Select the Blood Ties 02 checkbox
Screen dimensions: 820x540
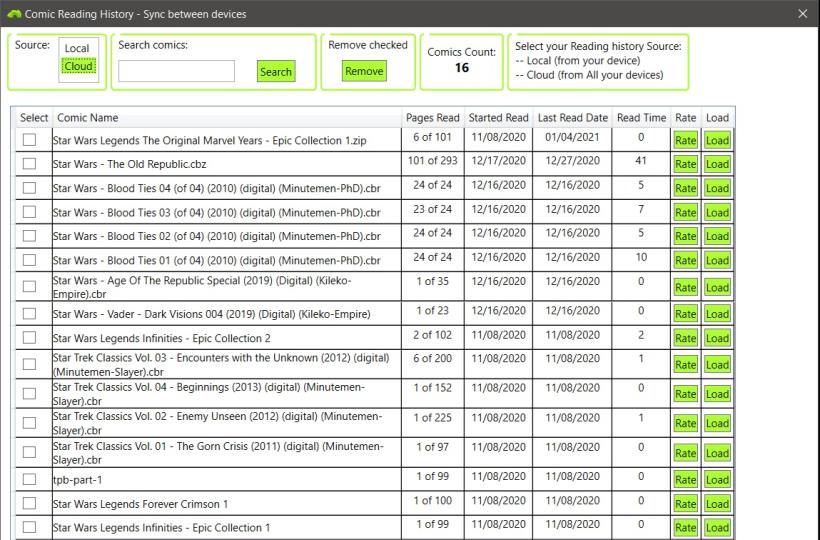(29, 236)
